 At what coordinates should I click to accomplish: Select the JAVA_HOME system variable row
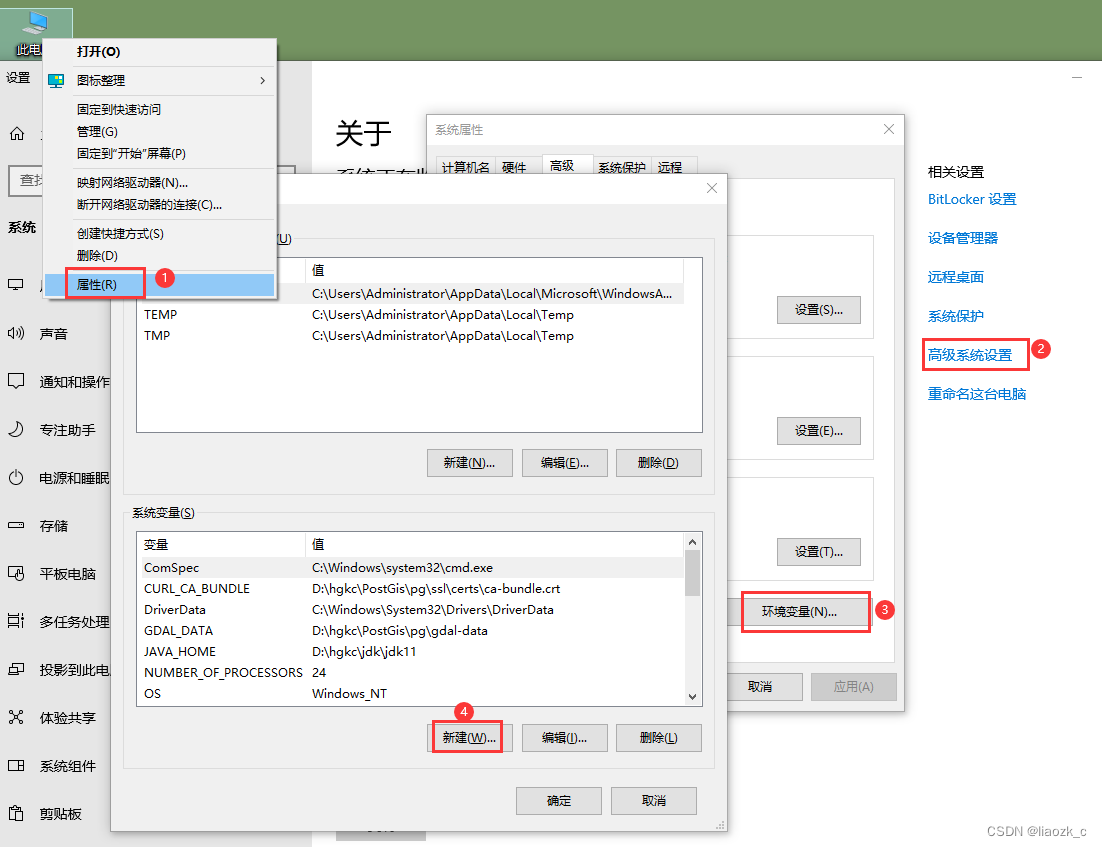[411, 652]
